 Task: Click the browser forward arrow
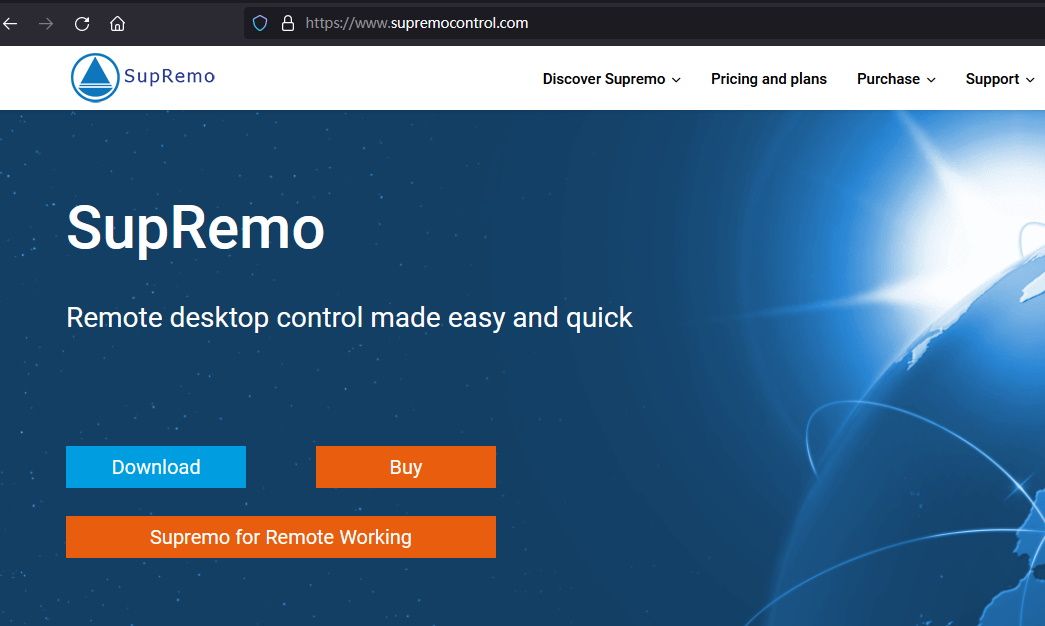click(x=46, y=24)
